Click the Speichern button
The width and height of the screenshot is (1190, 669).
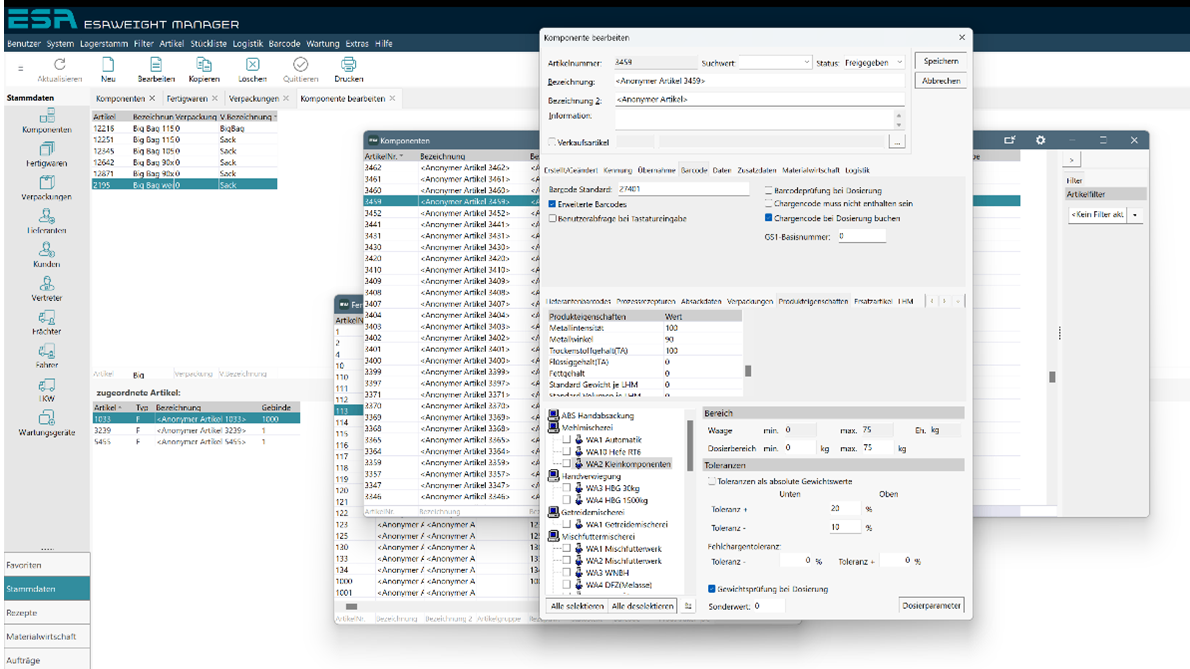point(940,62)
